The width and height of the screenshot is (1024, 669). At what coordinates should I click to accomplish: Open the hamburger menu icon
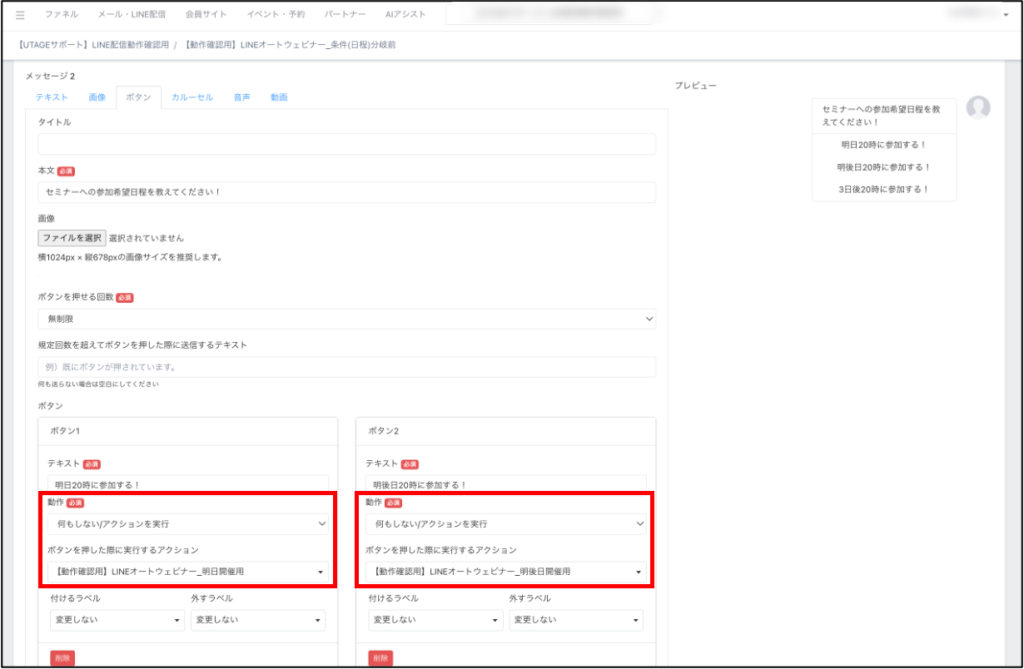20,15
